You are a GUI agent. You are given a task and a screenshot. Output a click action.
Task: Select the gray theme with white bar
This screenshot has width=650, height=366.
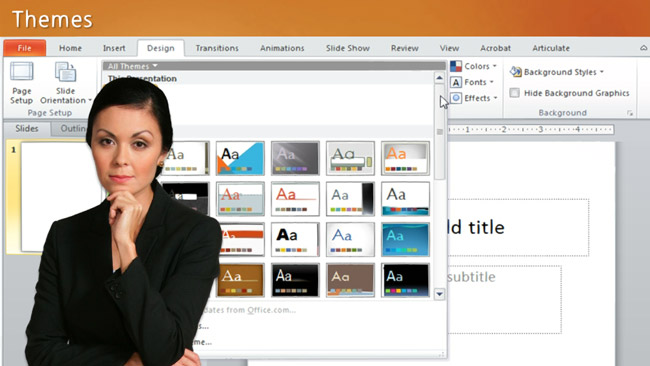(350, 158)
